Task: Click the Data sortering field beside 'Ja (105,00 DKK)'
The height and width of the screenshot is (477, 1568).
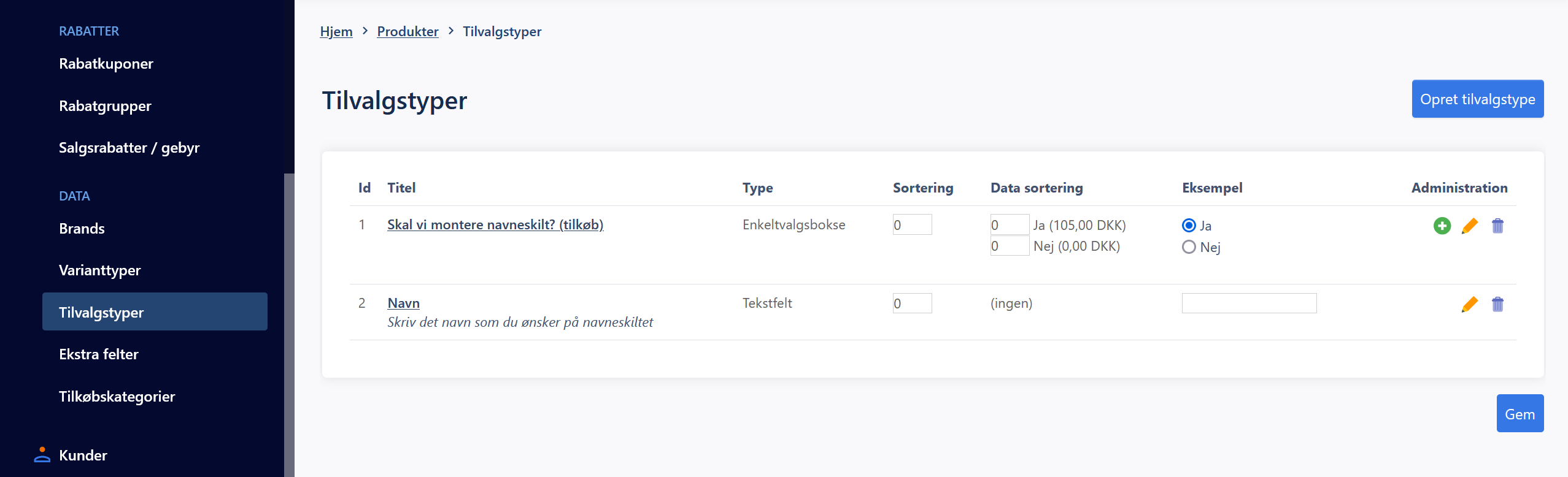Action: click(1009, 224)
